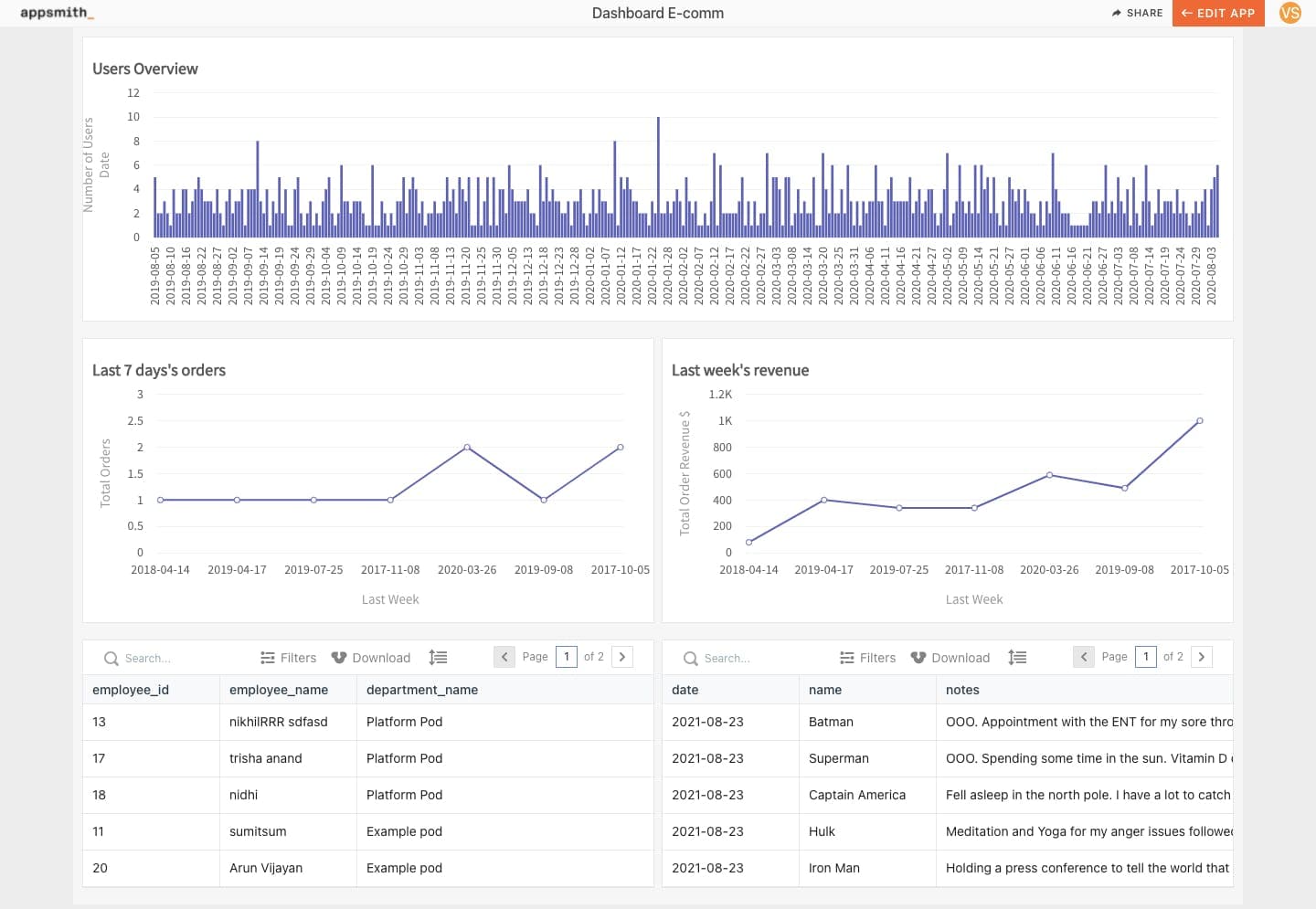Click the row-height adjustment icon on the notes table
The image size is (1316, 909).
point(1017,657)
